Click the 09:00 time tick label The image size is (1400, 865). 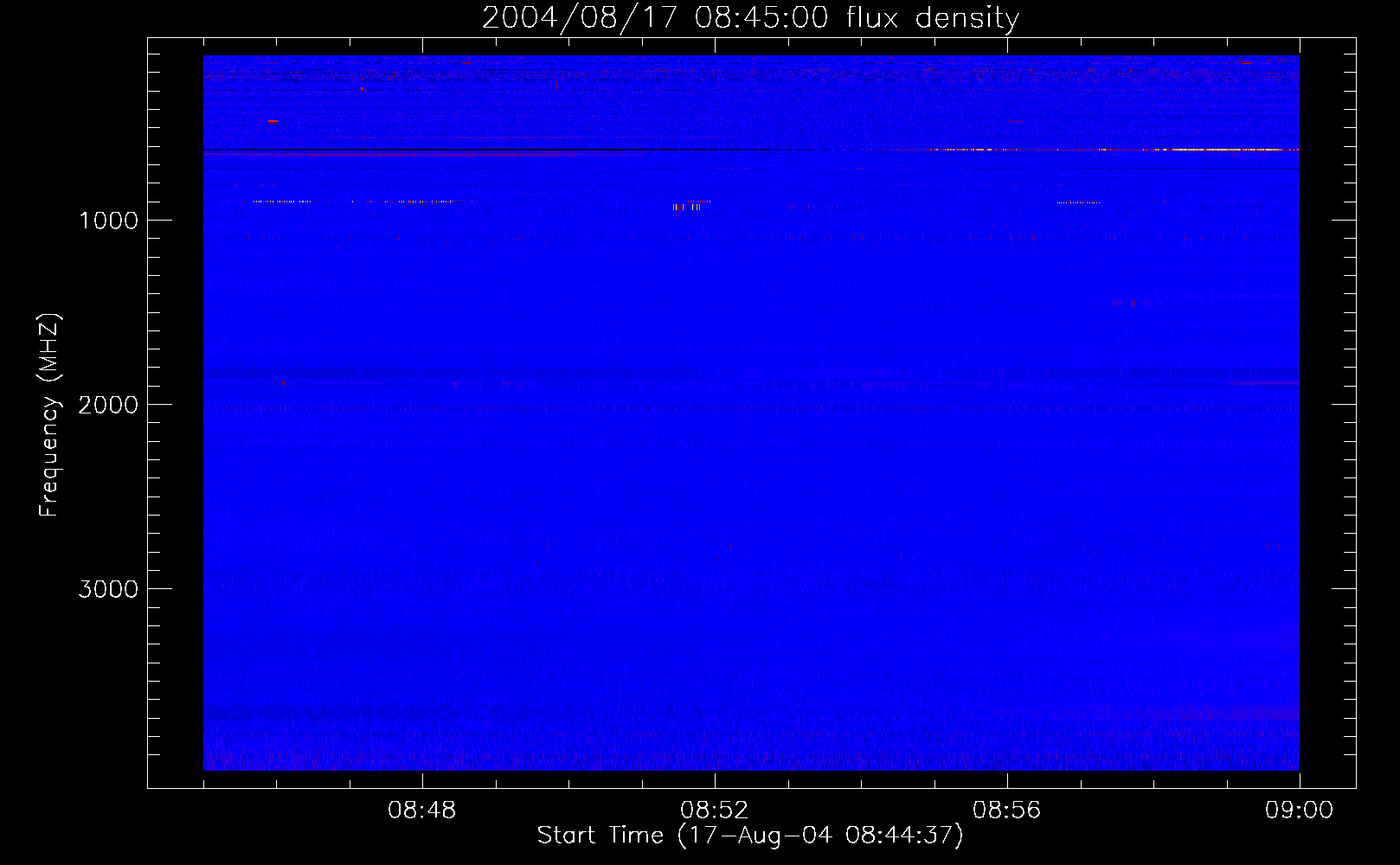[x=1299, y=811]
